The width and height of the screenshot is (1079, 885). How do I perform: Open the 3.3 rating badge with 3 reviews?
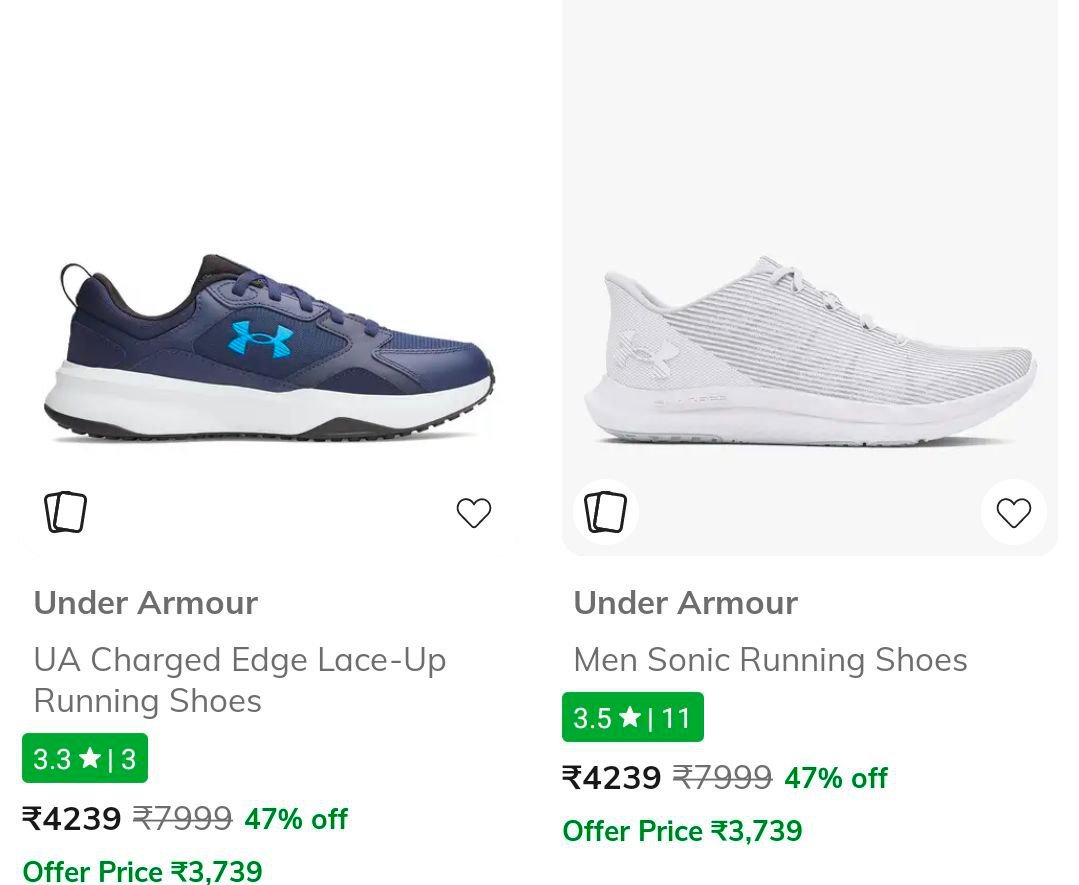click(85, 759)
